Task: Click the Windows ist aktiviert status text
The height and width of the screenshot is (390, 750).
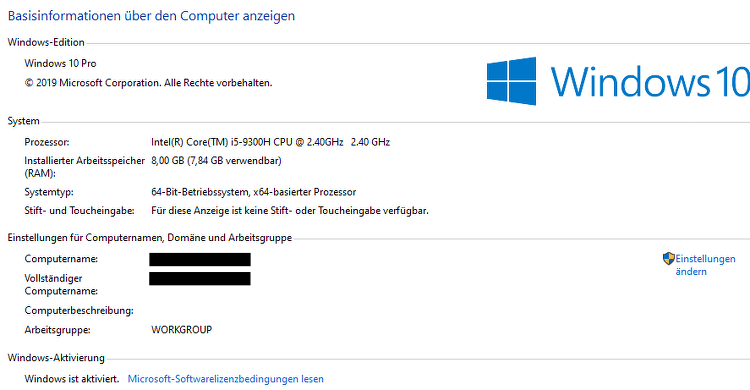Action: 72,379
